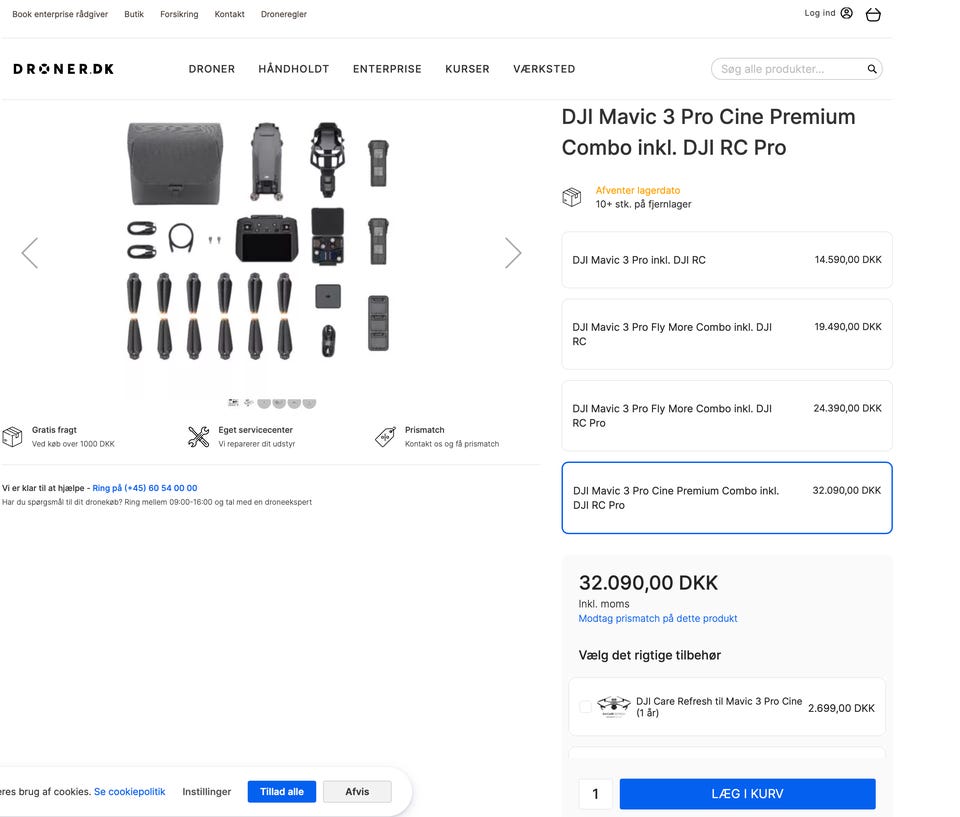Show the next product image arrow

pos(513,253)
